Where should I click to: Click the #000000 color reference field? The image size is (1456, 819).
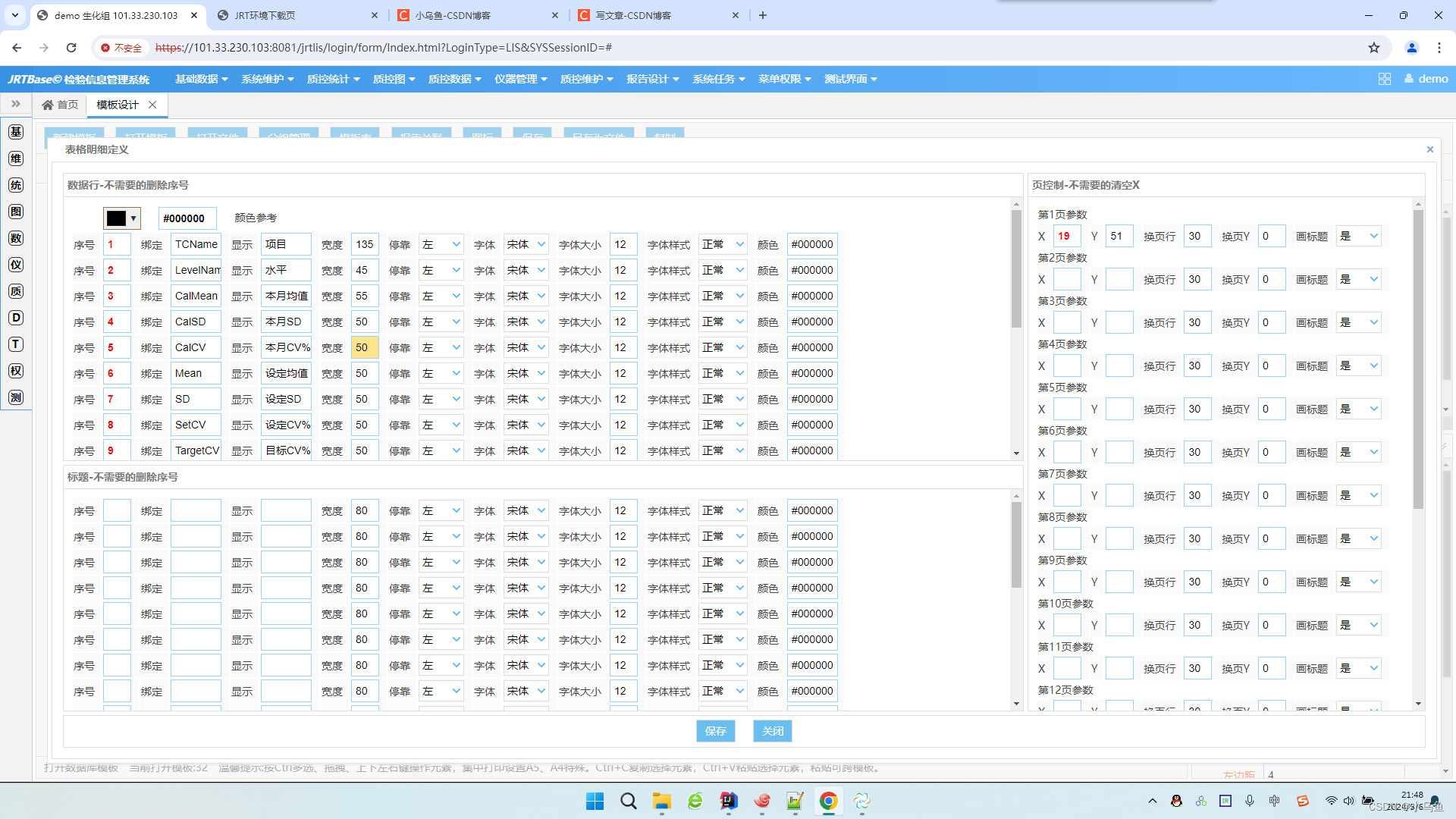pos(187,218)
